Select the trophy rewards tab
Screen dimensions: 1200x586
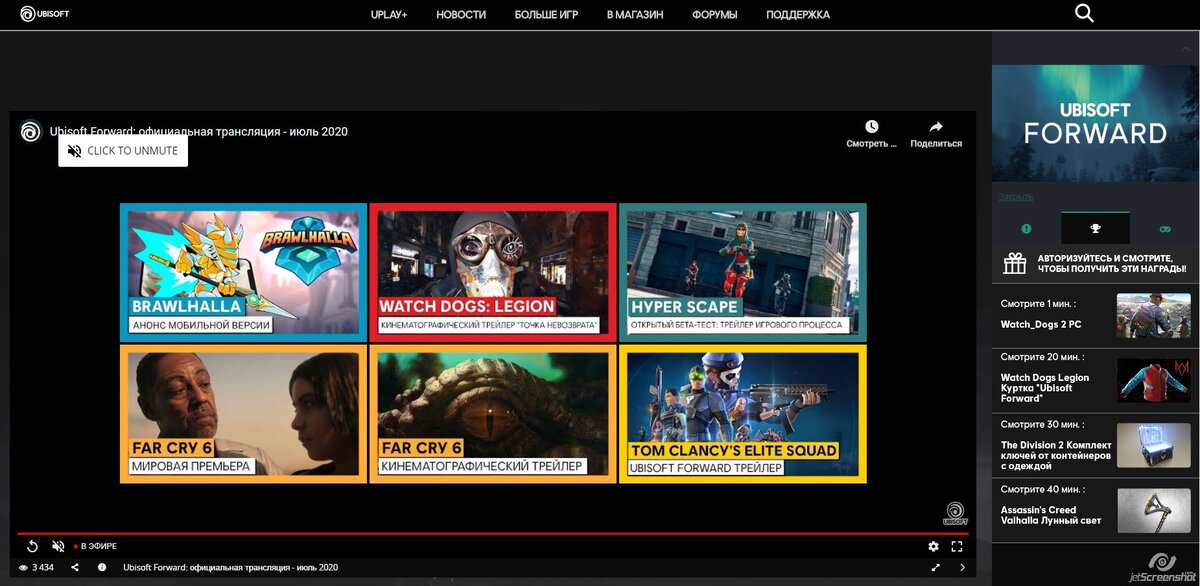(1095, 229)
